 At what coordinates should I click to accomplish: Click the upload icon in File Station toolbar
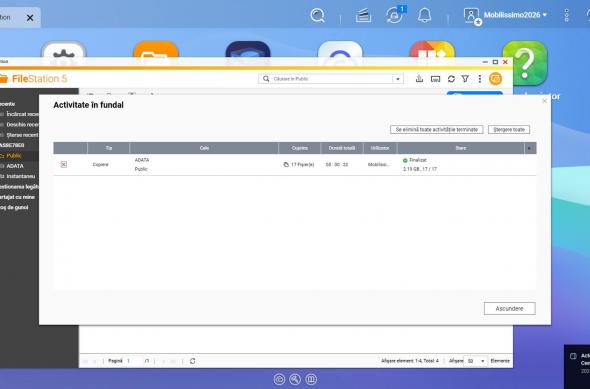pyautogui.click(x=419, y=79)
